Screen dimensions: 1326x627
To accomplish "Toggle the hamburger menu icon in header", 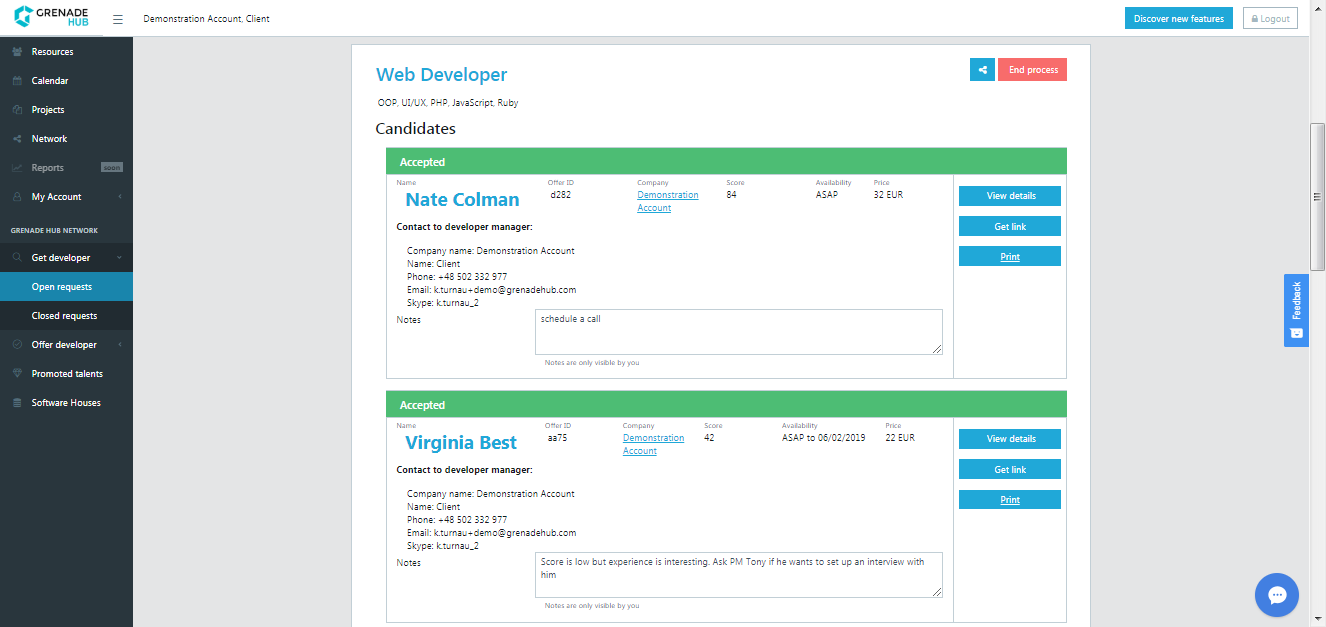I will 118,19.
